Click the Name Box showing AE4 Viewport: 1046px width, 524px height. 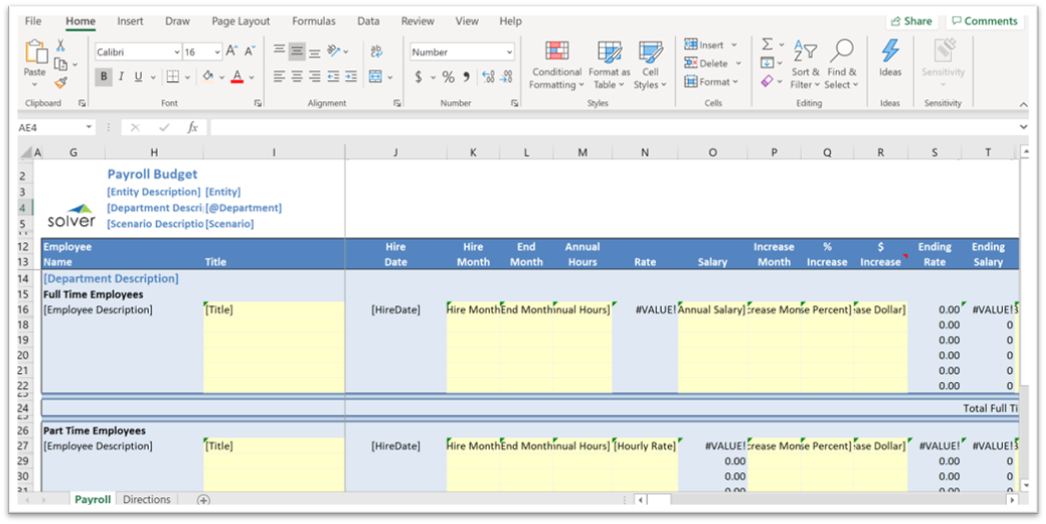tap(50, 127)
